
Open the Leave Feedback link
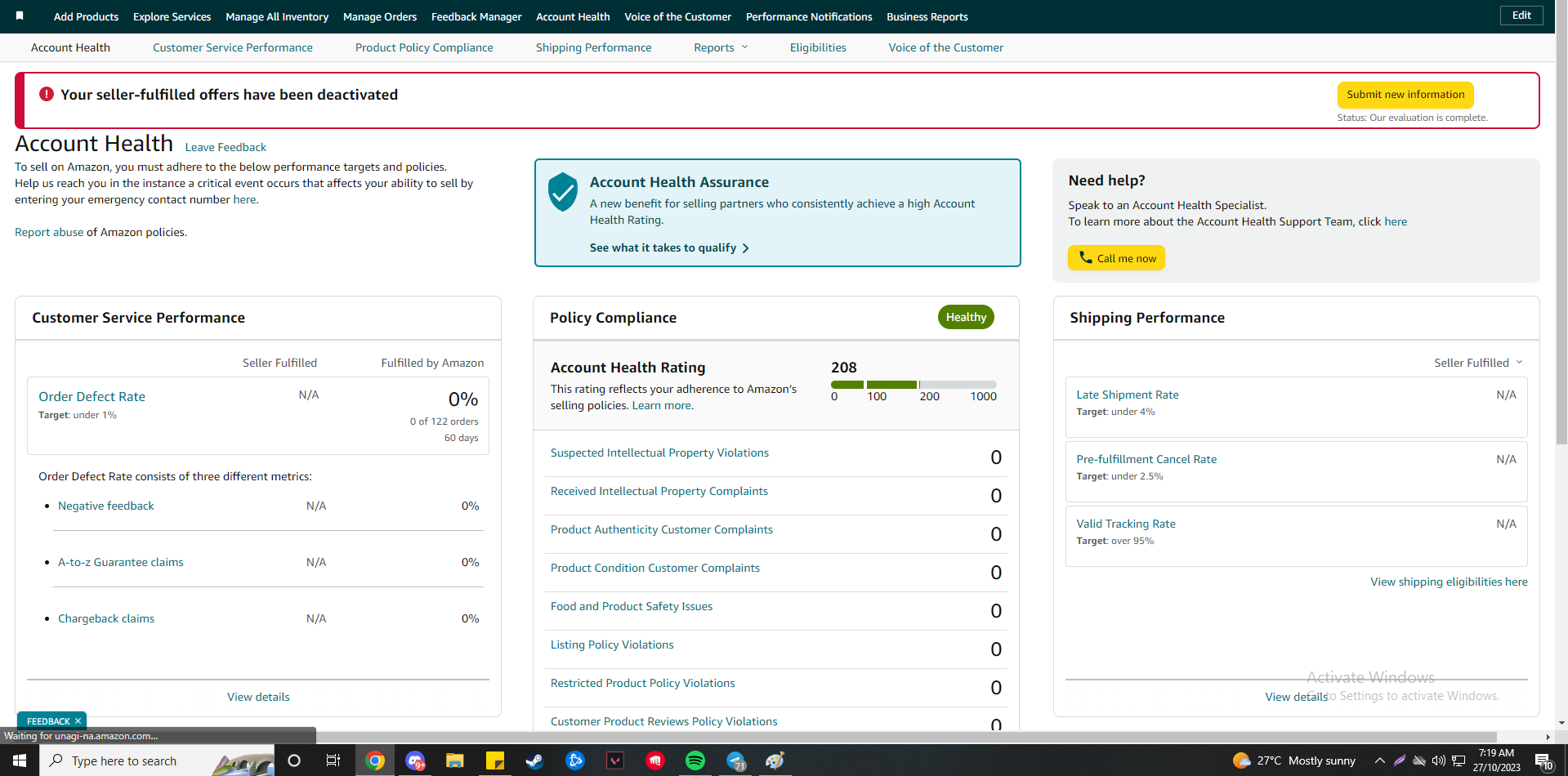[226, 147]
